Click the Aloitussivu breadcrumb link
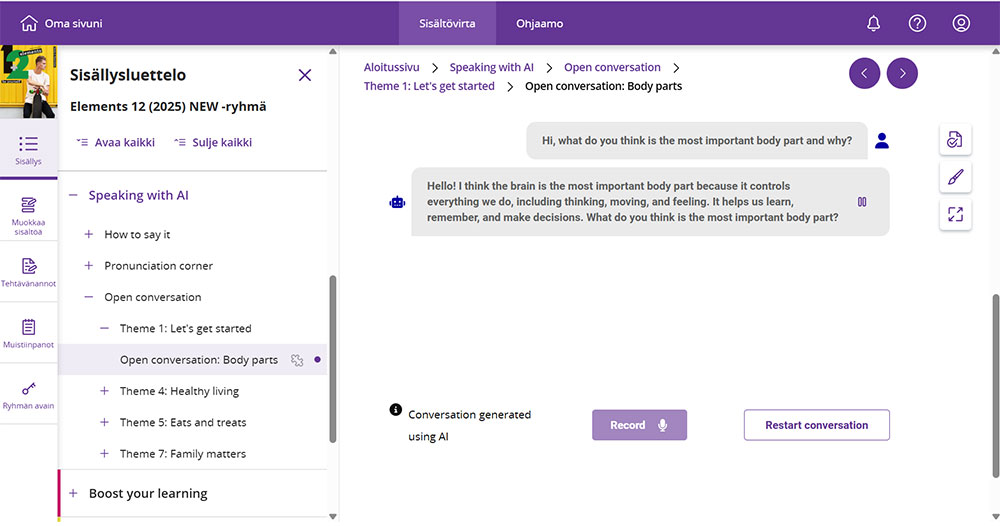This screenshot has height=526, width=1000. tap(392, 67)
